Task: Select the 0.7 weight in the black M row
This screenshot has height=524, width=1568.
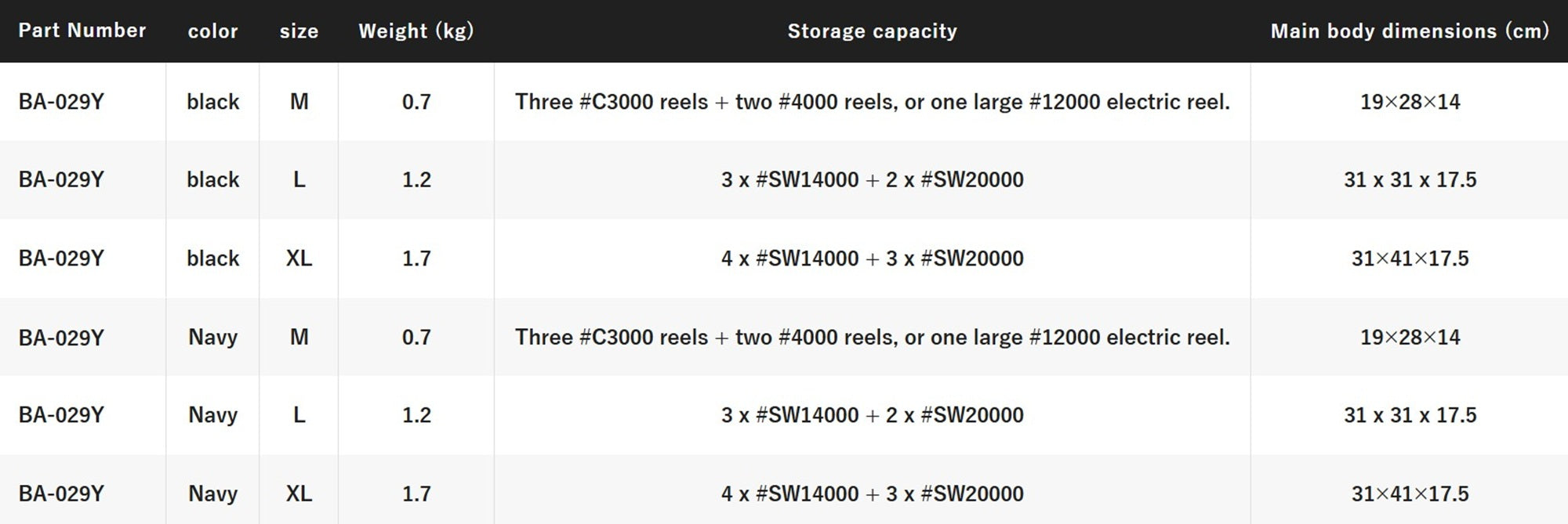Action: point(416,102)
